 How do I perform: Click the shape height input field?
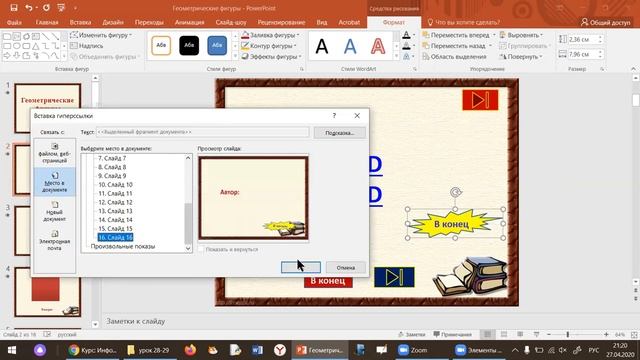coord(582,39)
